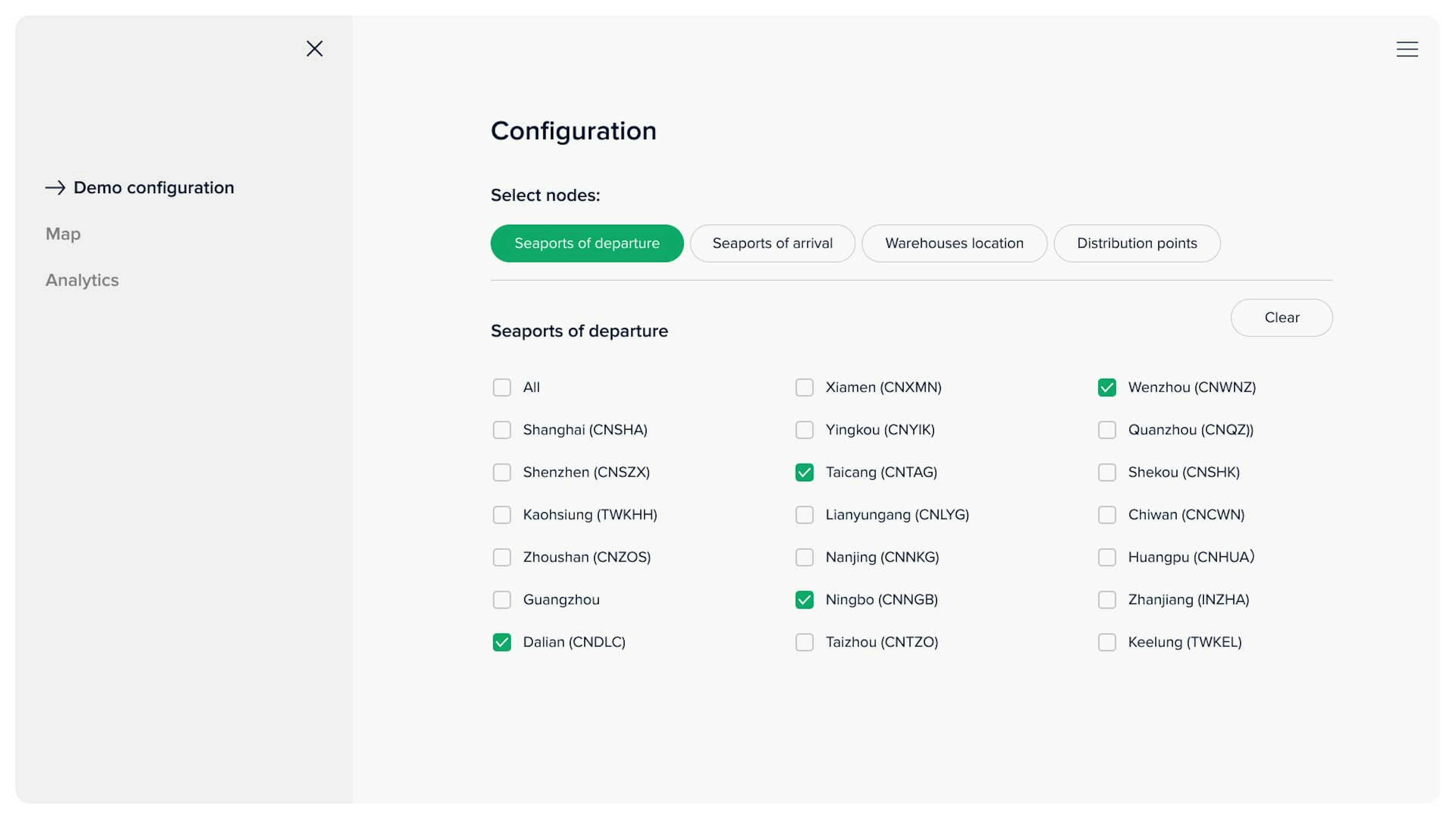Click Keelung (TWKEL) checkbox

[1107, 642]
